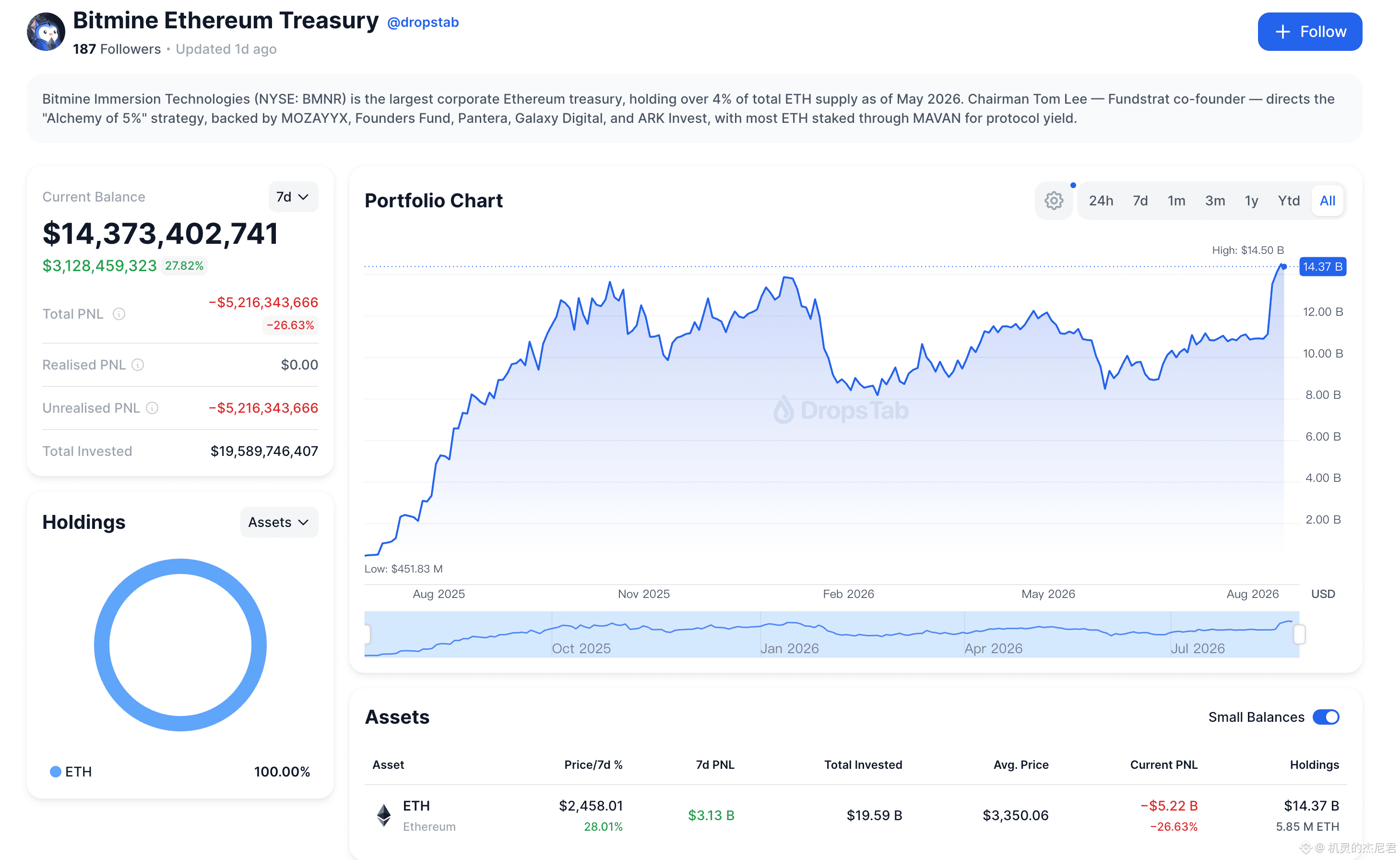Click the $3.13 B 7d PNL cell
This screenshot has height=860, width=1400.
click(711, 816)
